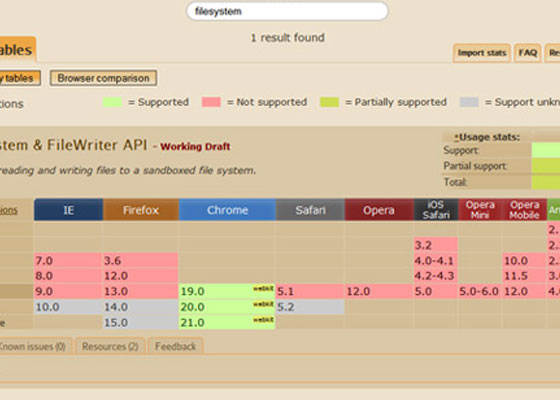Click the Safari column header

coord(310,210)
